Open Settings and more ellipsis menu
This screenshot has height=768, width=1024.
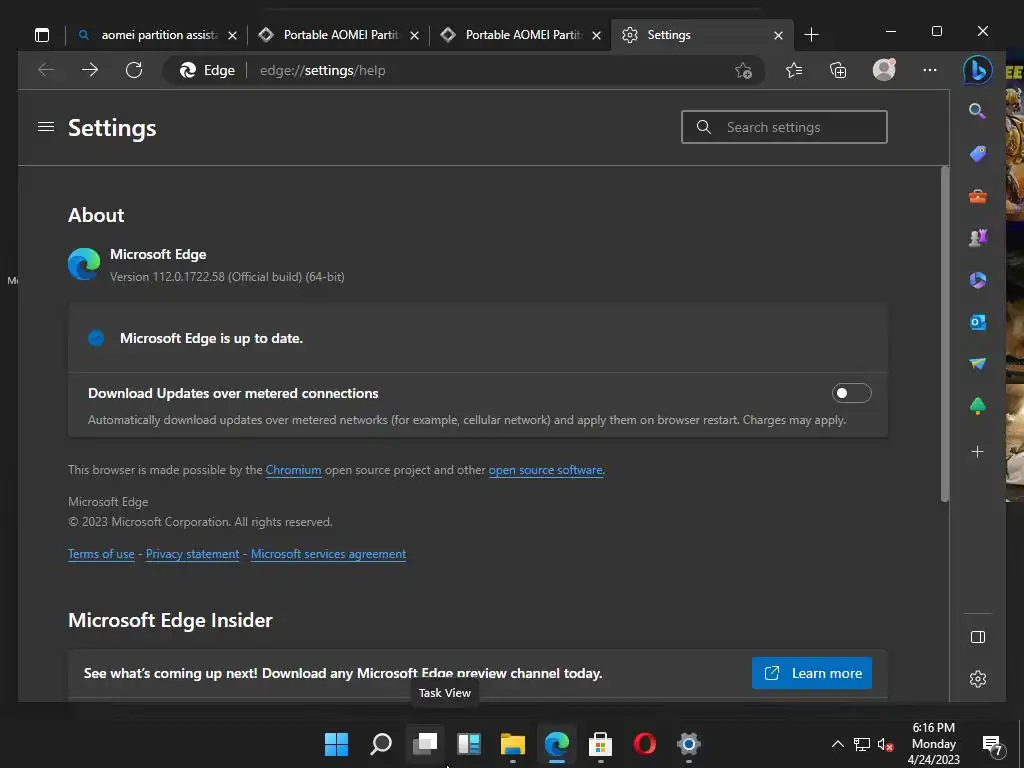(930, 70)
